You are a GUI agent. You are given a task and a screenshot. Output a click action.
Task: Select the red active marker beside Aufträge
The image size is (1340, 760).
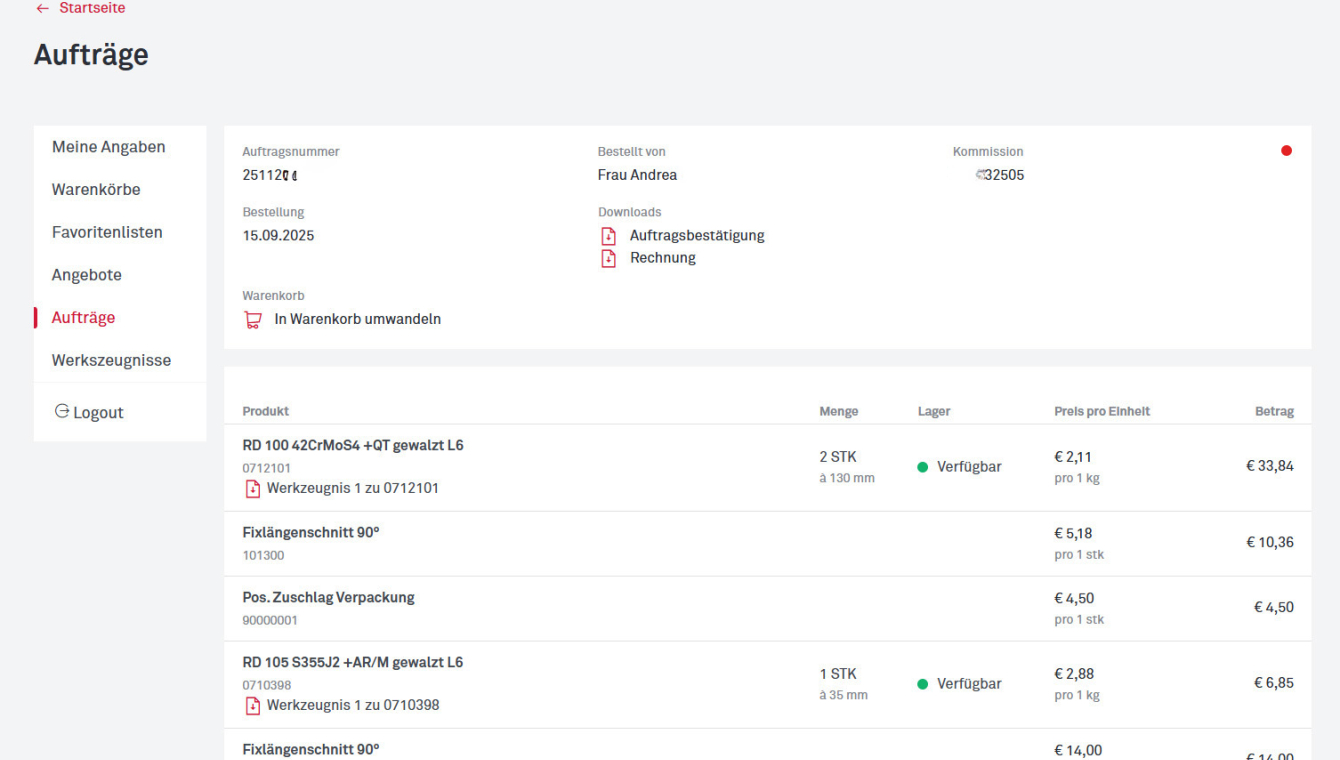pyautogui.click(x=37, y=317)
